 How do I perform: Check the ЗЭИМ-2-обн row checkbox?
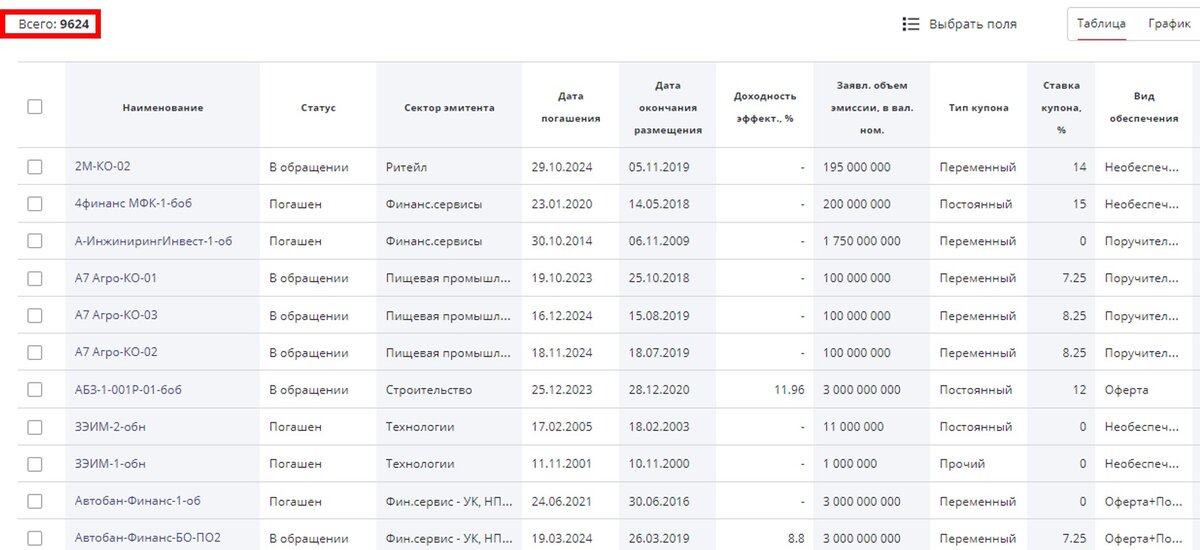pyautogui.click(x=35, y=427)
